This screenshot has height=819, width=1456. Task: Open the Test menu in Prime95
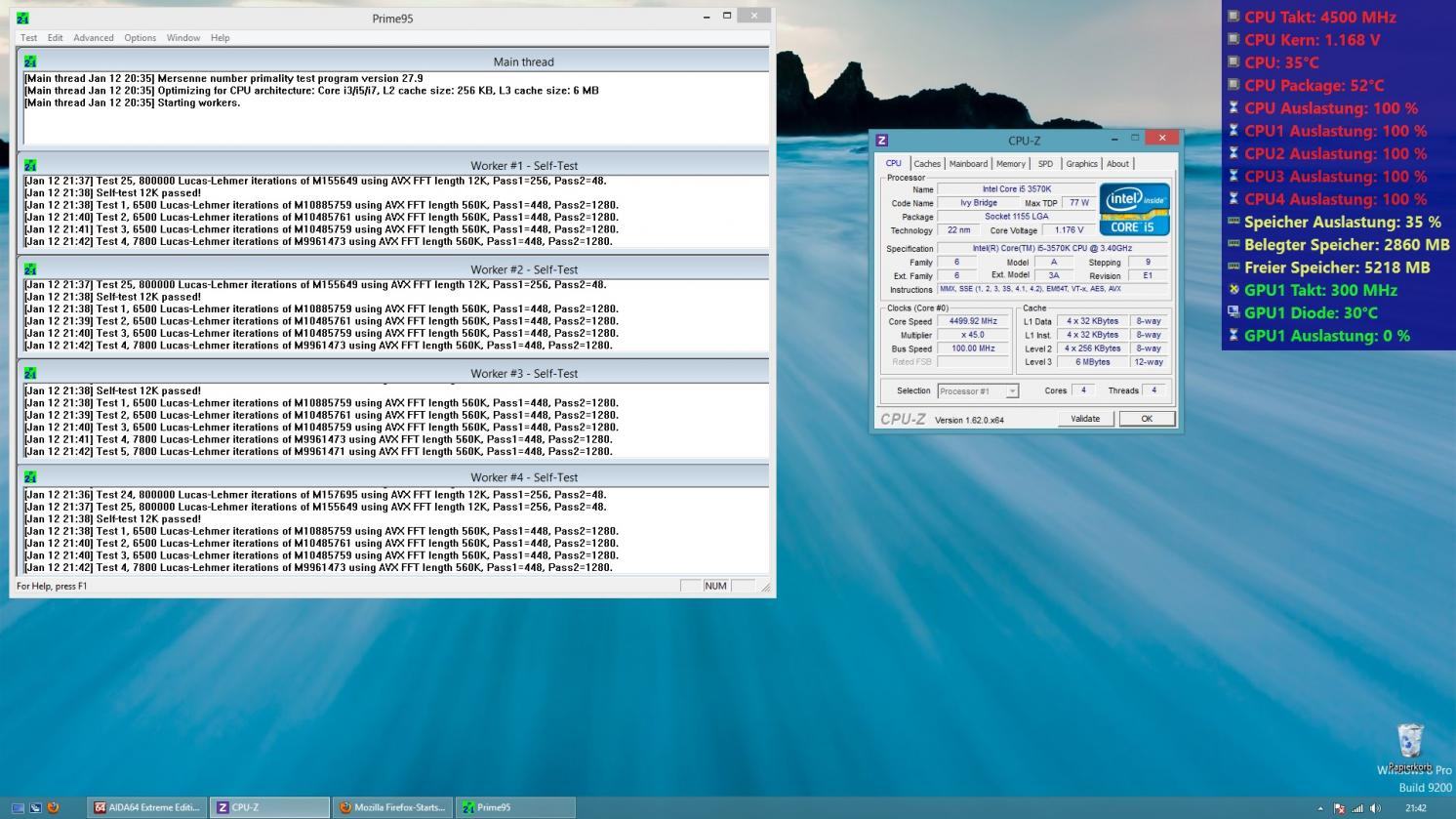[29, 38]
